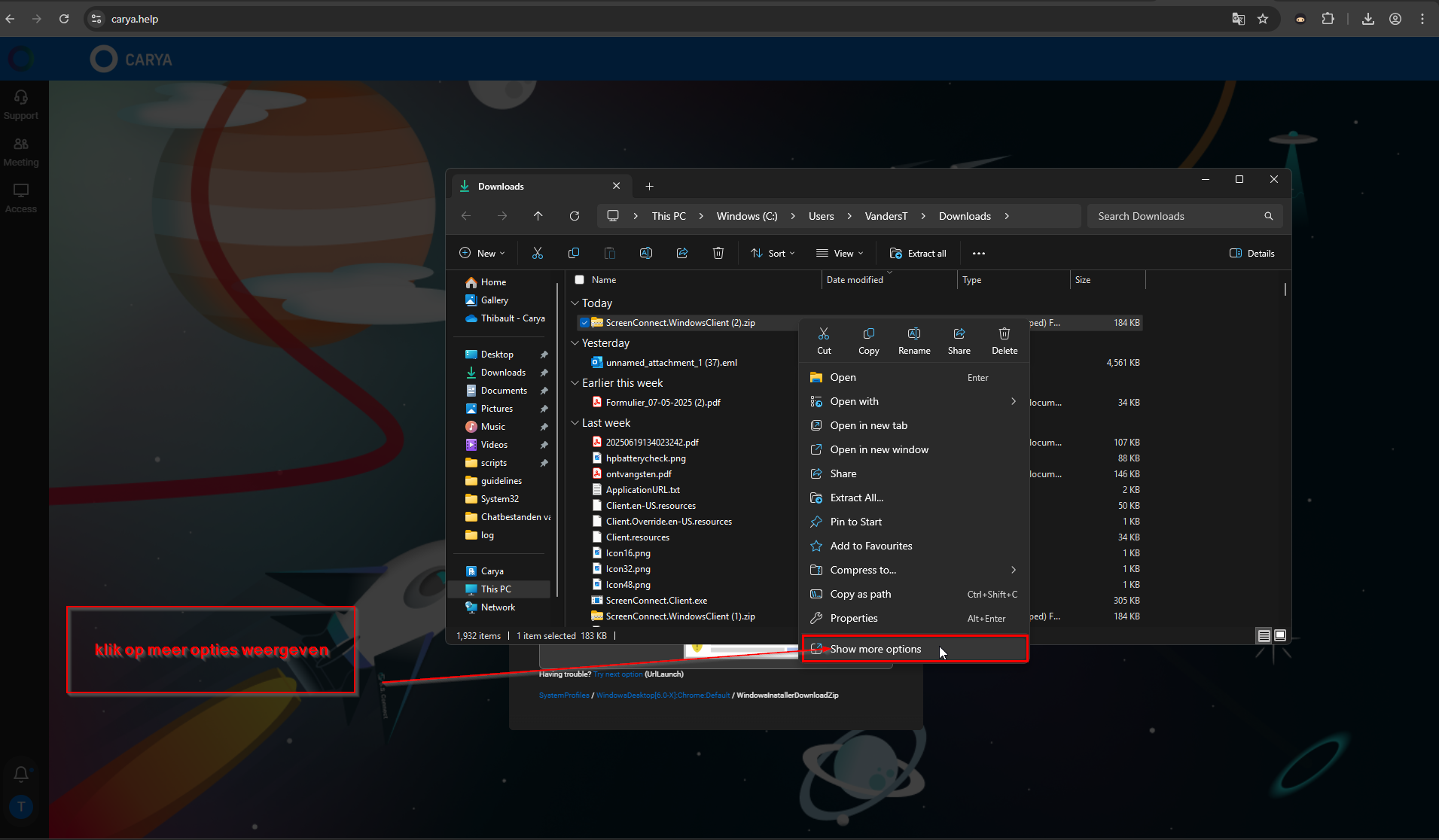This screenshot has height=840, width=1439.
Task: Click the Users breadcrumb
Action: 822,216
